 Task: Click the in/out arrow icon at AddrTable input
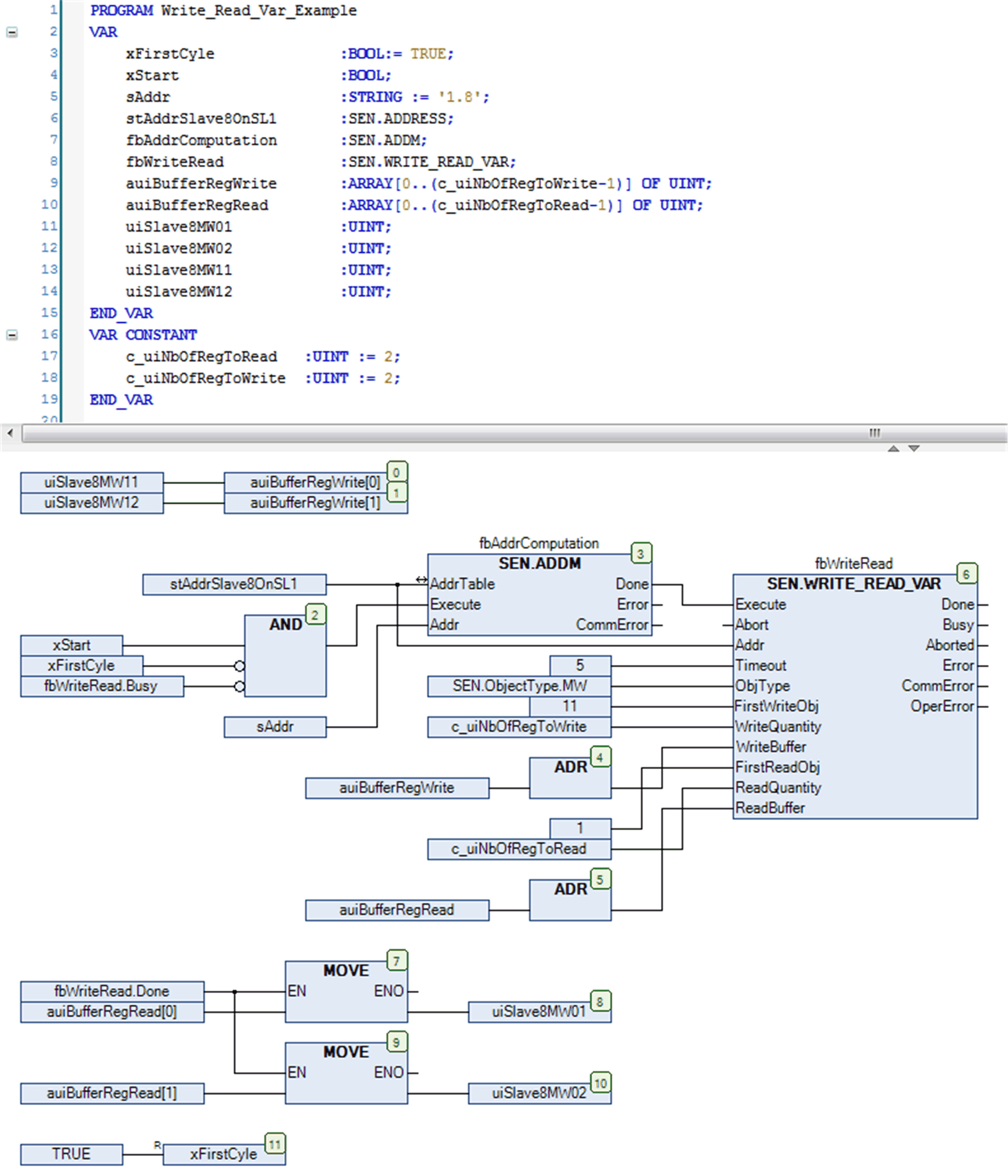click(421, 579)
